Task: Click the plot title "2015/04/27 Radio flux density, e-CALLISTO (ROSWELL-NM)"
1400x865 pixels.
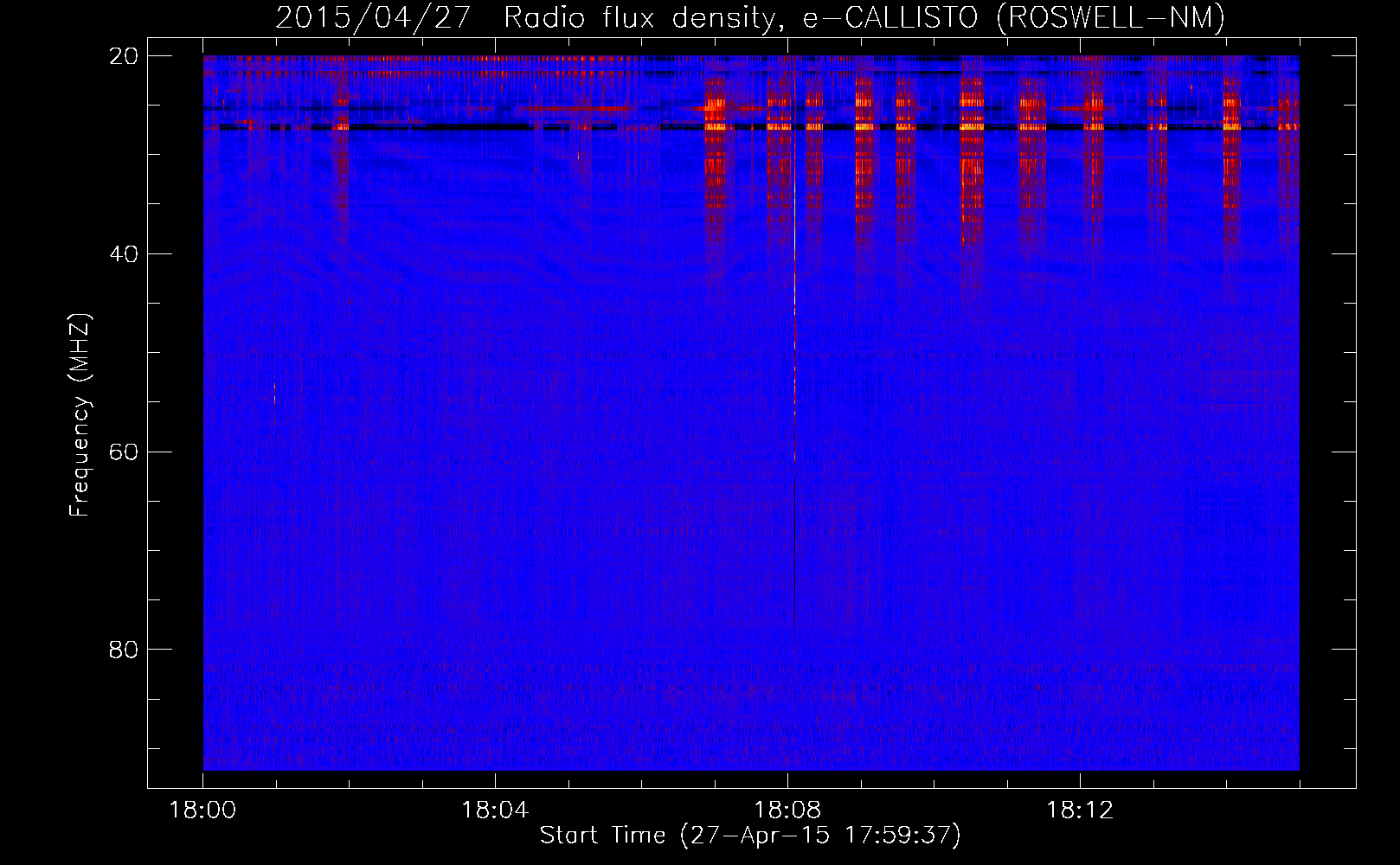Action: tap(750, 17)
